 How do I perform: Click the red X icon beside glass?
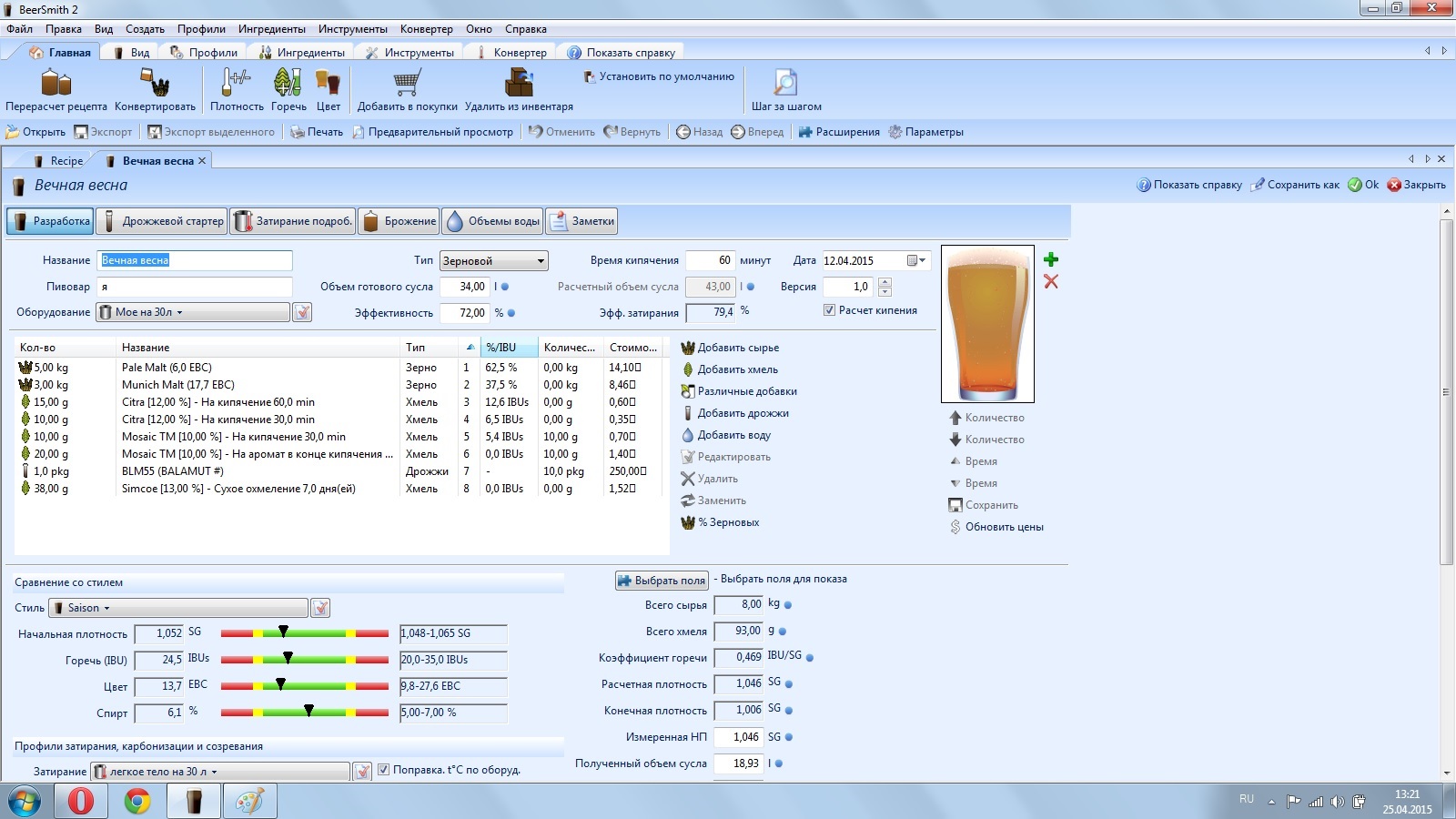point(1051,282)
